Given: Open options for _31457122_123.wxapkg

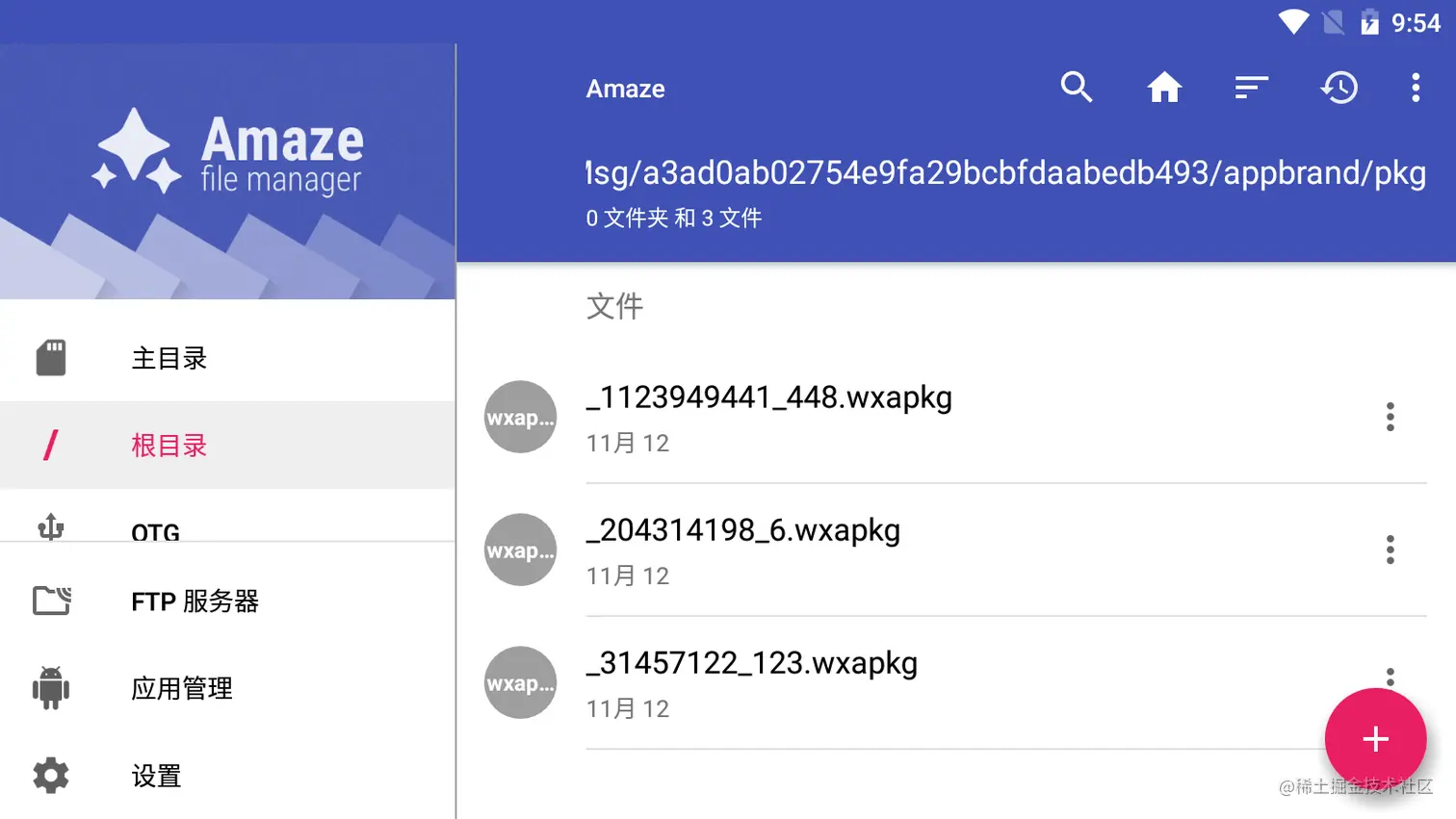Looking at the screenshot, I should coord(1391,678).
